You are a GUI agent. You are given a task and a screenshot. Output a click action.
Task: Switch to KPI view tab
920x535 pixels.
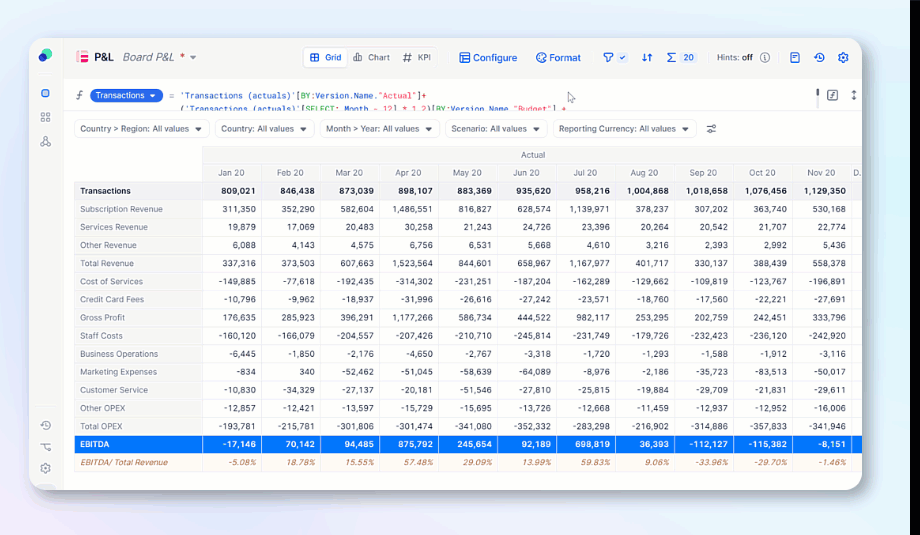coord(417,57)
